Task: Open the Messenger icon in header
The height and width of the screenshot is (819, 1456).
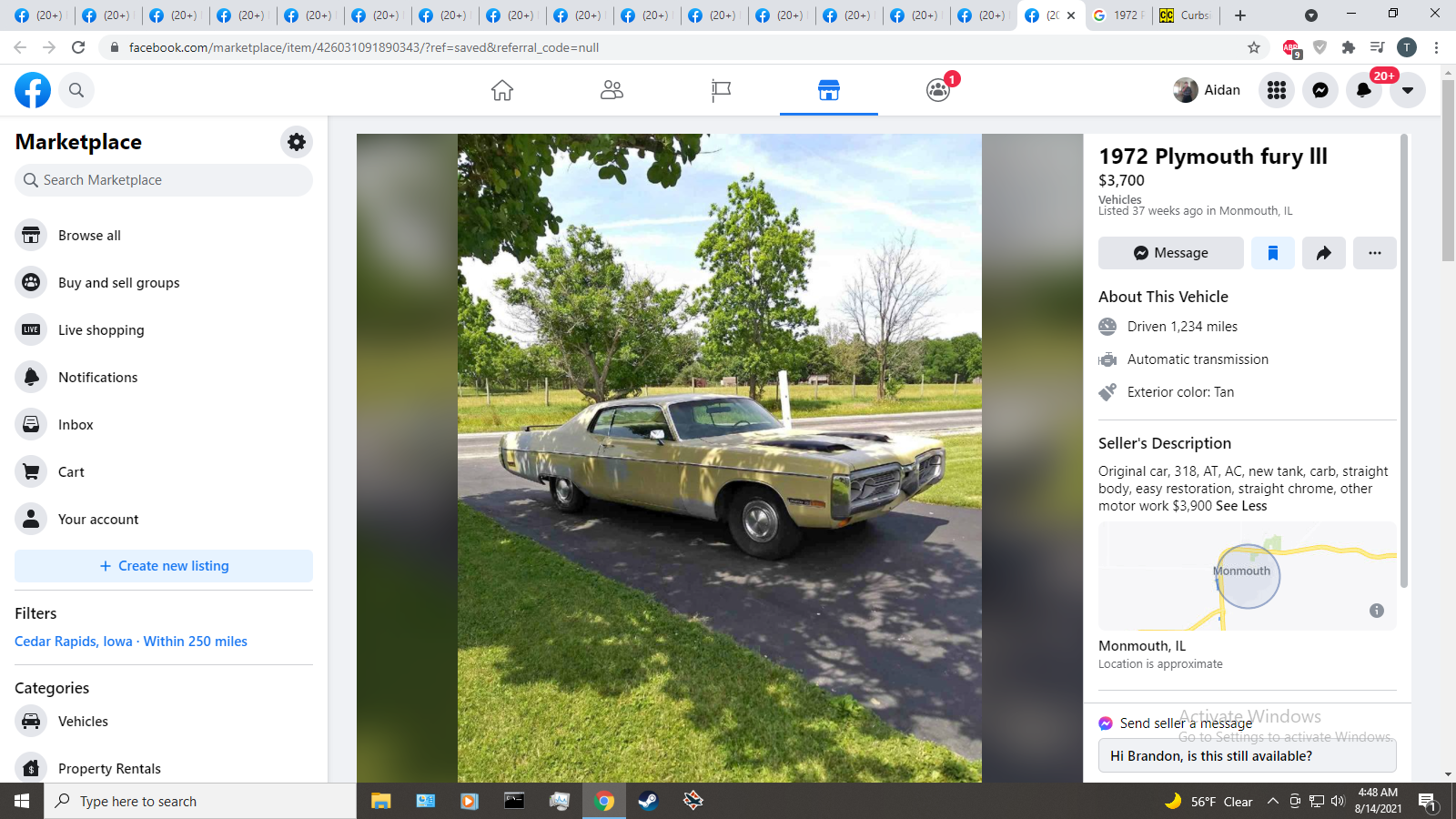Action: tap(1320, 90)
